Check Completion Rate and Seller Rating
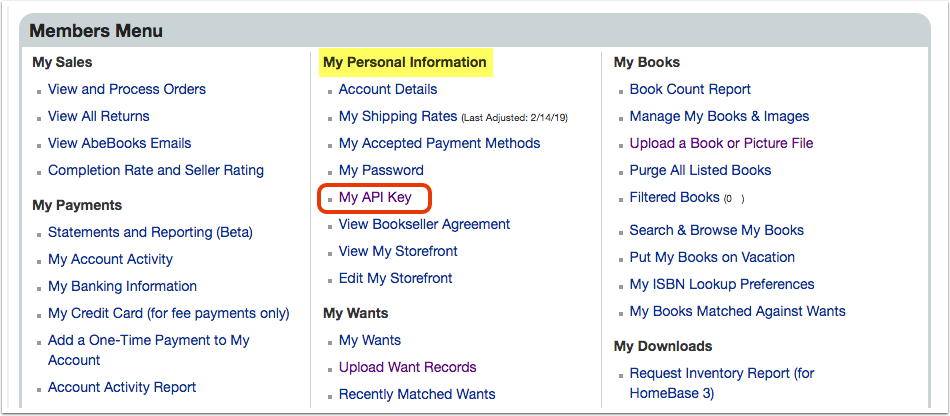 click(x=156, y=171)
